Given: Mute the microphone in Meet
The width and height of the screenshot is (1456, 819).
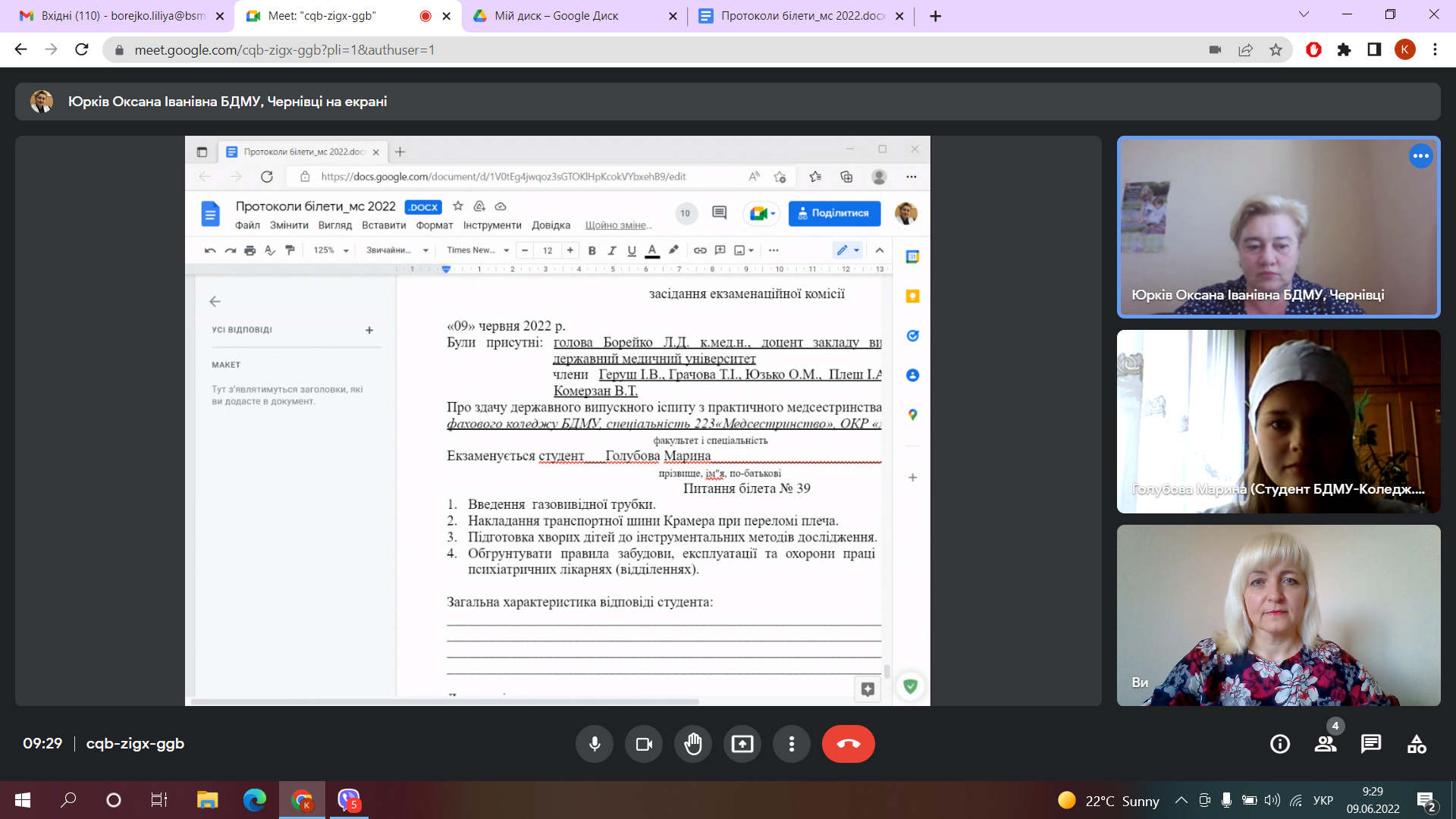Looking at the screenshot, I should point(595,744).
